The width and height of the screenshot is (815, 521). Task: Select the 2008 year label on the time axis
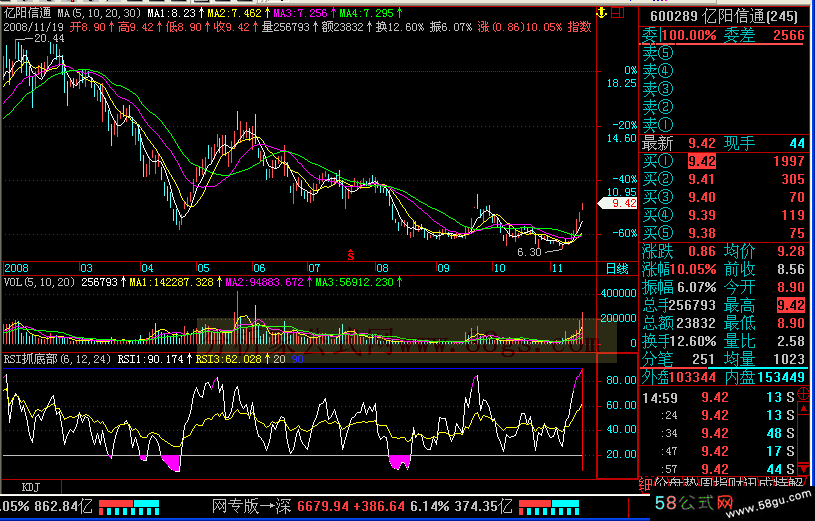(16, 268)
